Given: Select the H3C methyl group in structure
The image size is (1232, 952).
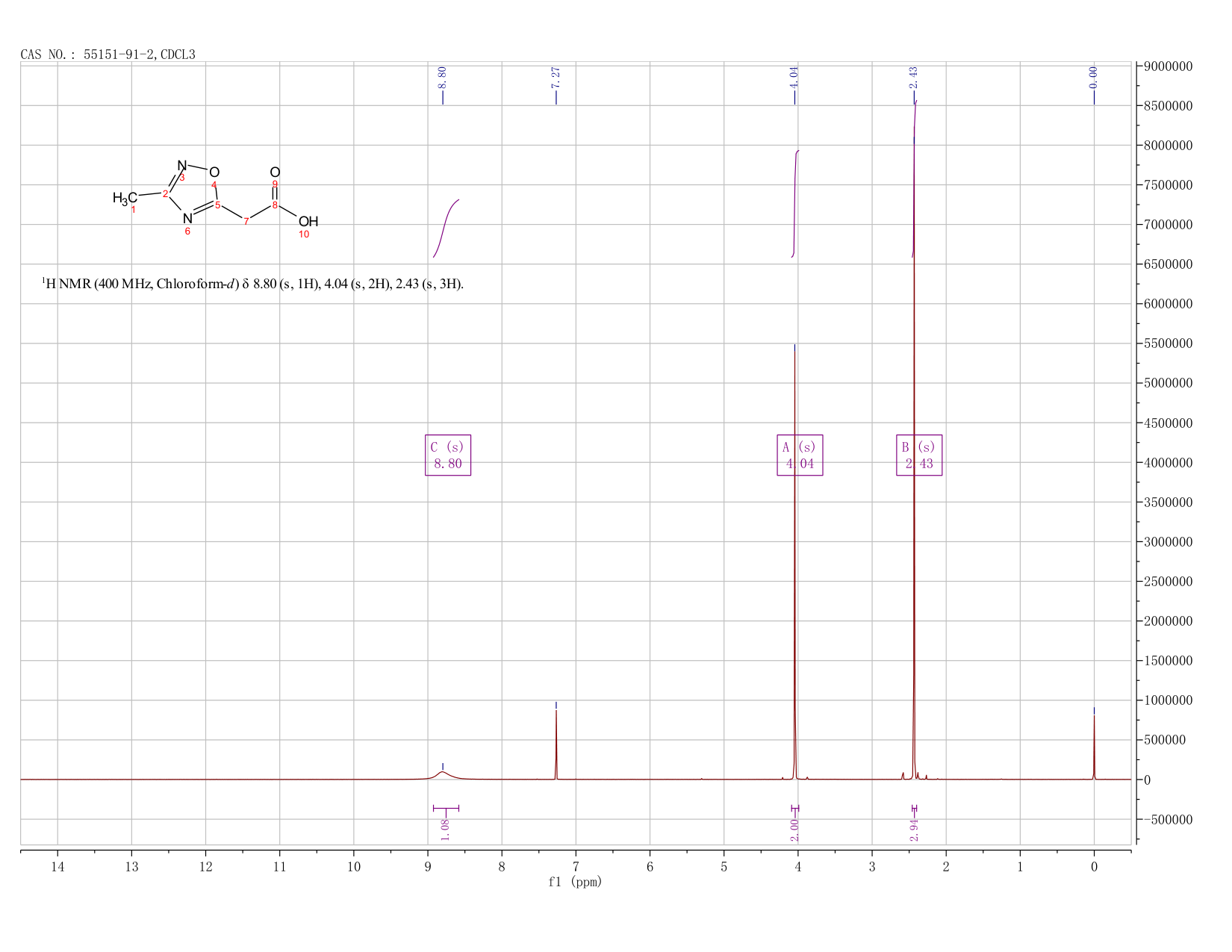Looking at the screenshot, I should click(x=125, y=198).
